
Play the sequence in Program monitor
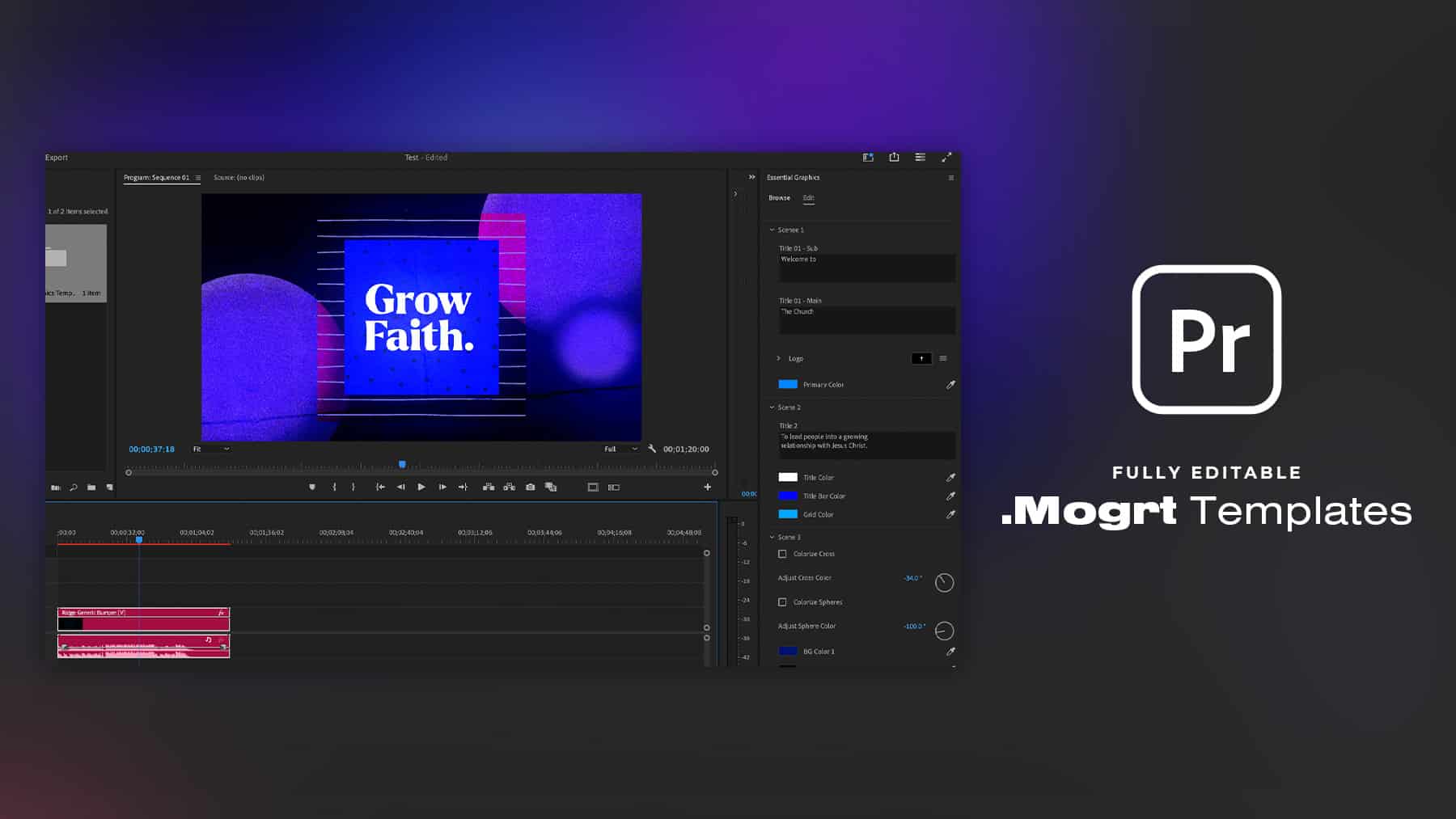point(421,487)
